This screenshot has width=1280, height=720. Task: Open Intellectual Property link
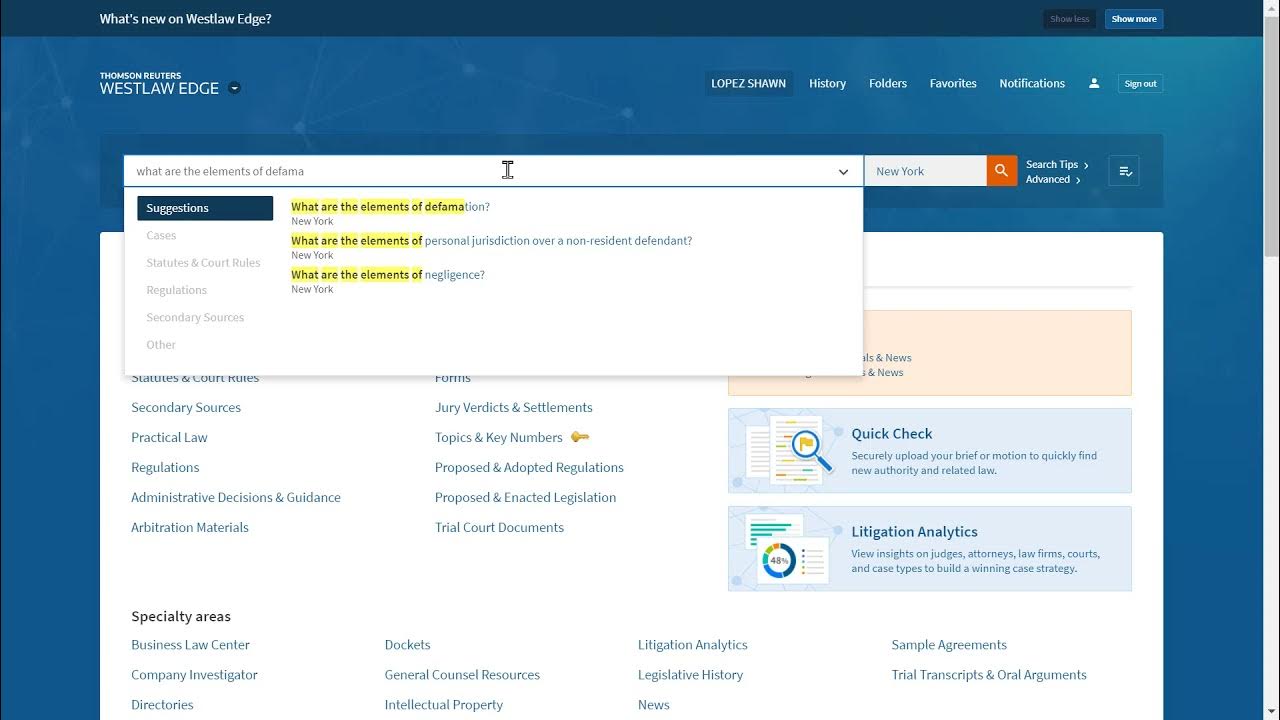(x=444, y=705)
